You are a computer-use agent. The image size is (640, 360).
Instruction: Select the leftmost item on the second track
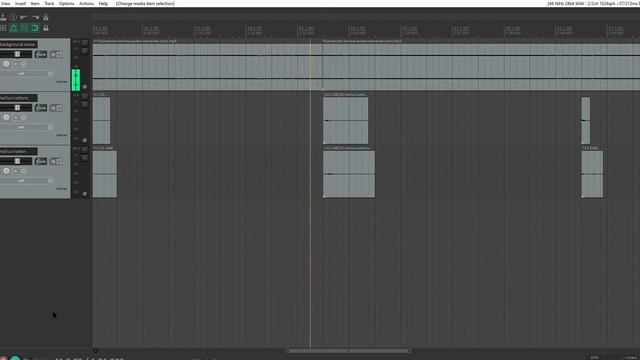pyautogui.click(x=101, y=120)
